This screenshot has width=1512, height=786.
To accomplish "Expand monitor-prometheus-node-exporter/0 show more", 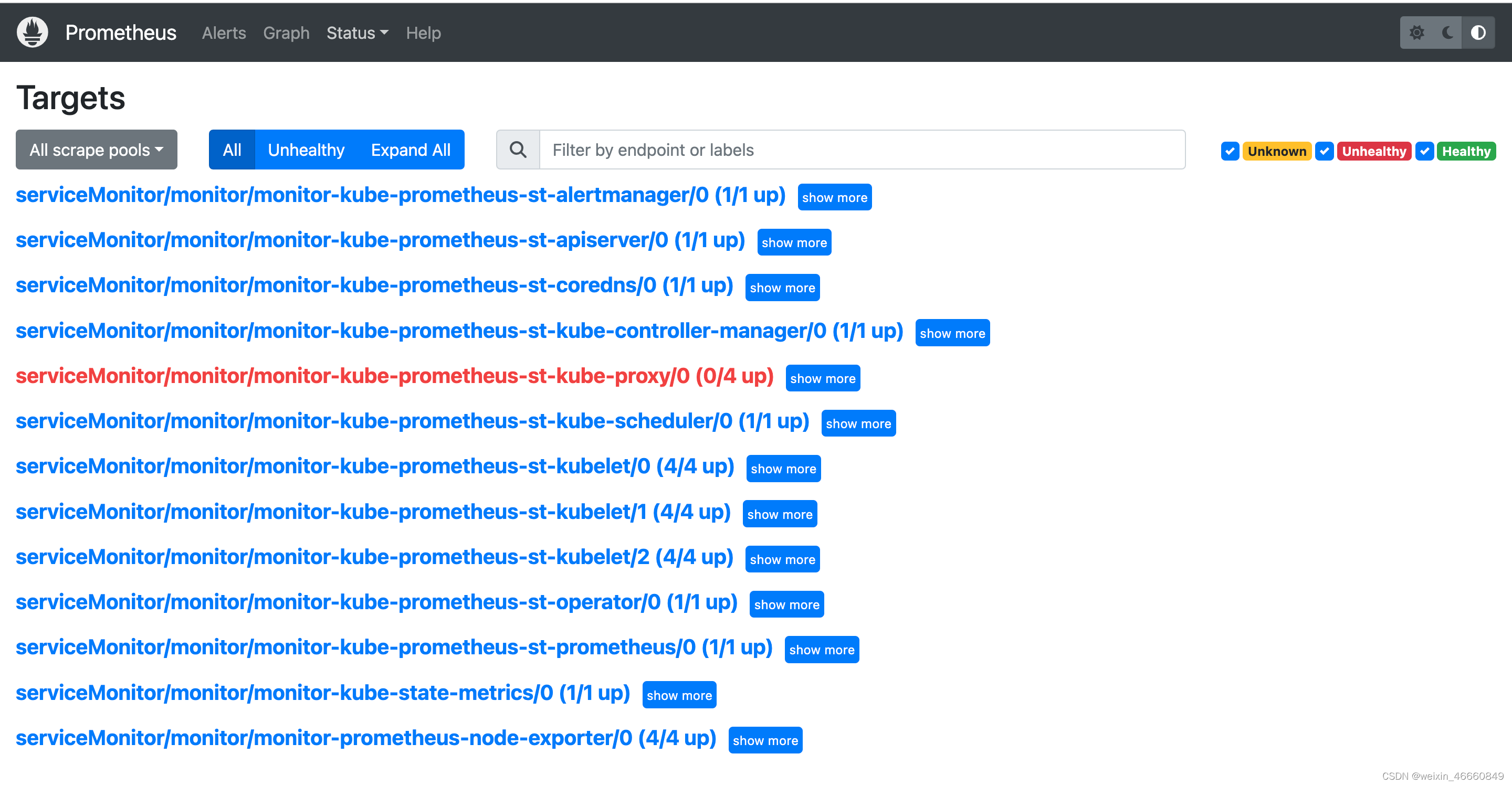I will 766,739.
